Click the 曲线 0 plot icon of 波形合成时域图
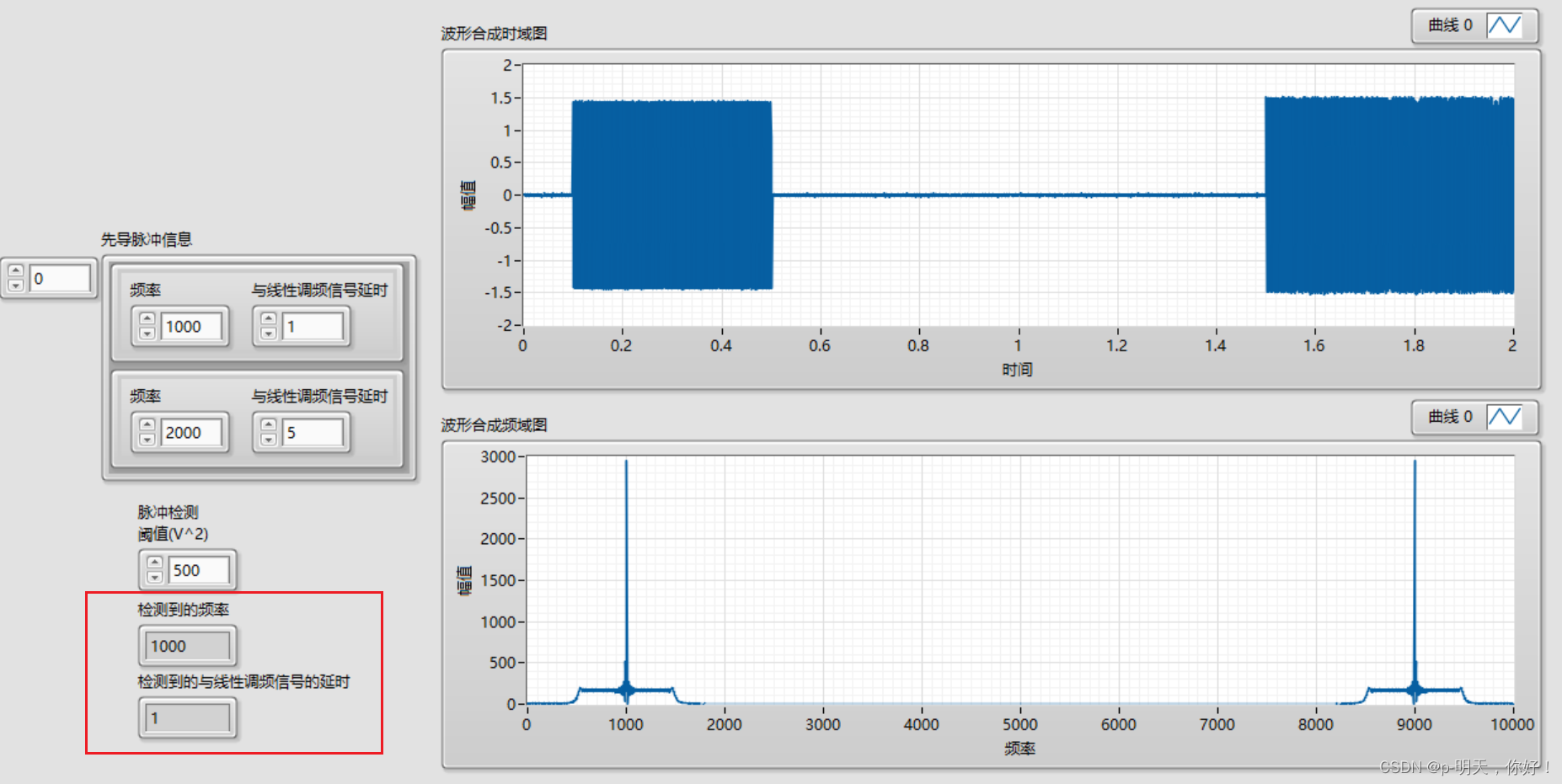 point(1504,25)
